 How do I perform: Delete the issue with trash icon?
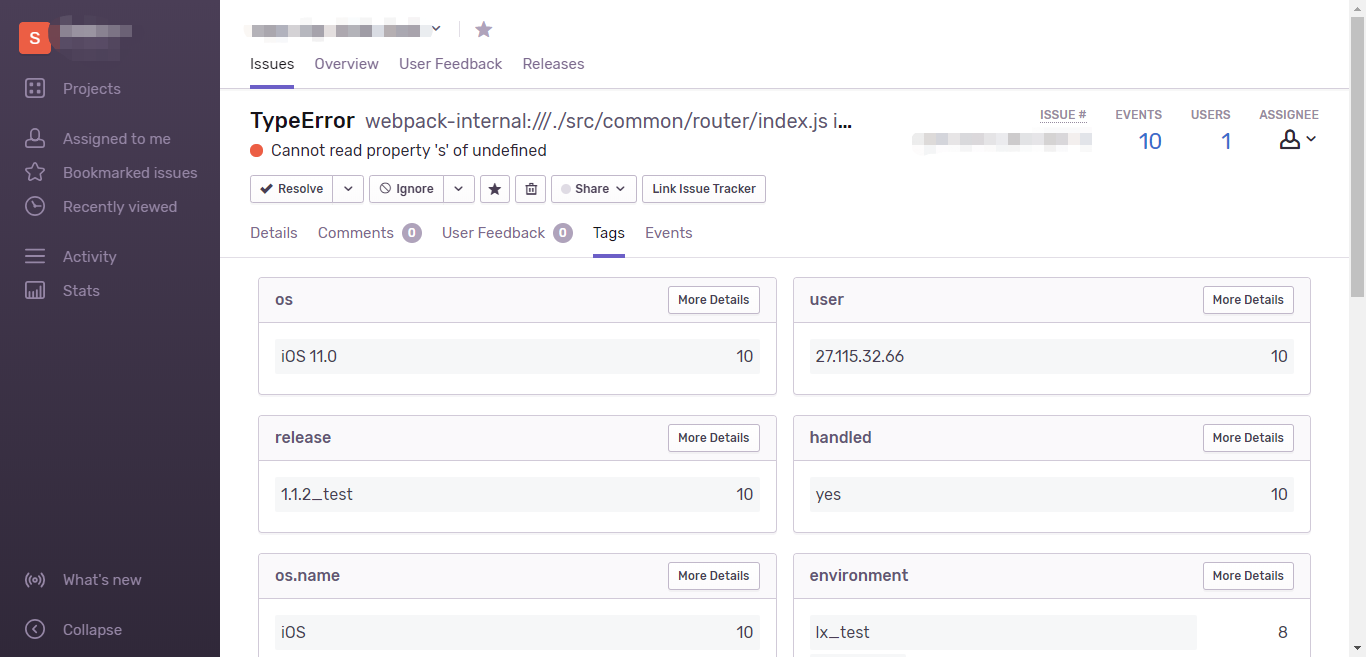(531, 189)
